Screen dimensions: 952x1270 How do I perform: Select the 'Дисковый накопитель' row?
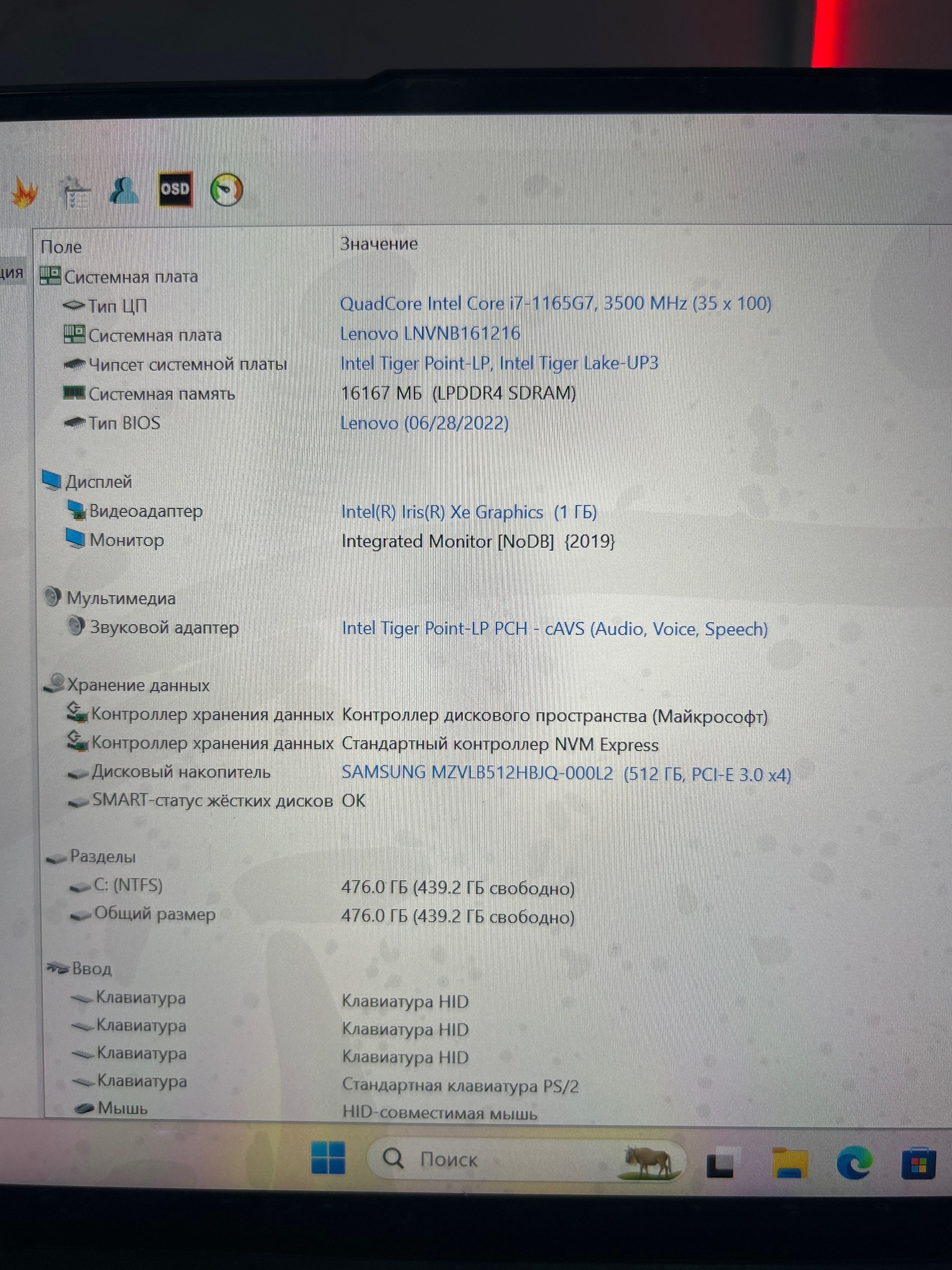coord(169,772)
